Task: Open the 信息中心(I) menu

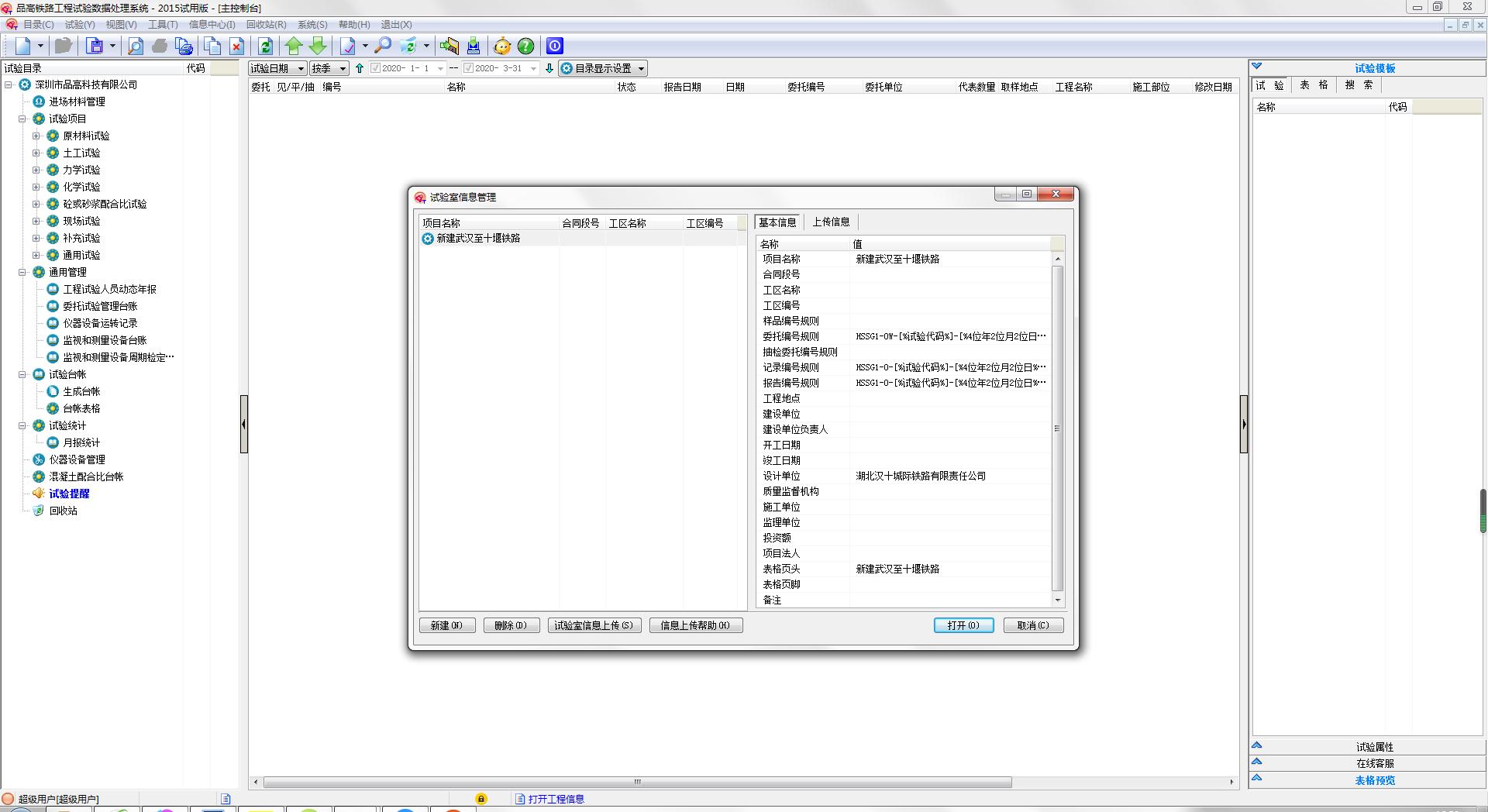Action: [x=212, y=25]
